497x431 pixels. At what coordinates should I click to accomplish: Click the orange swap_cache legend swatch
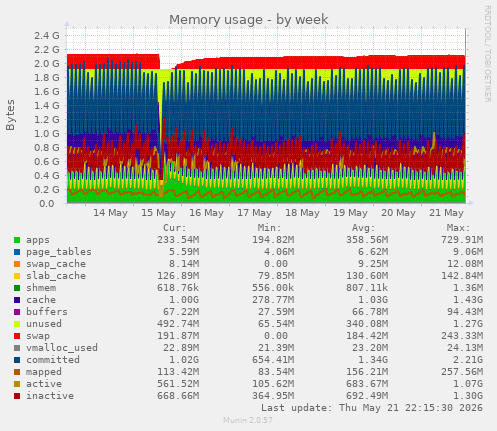pyautogui.click(x=17, y=264)
